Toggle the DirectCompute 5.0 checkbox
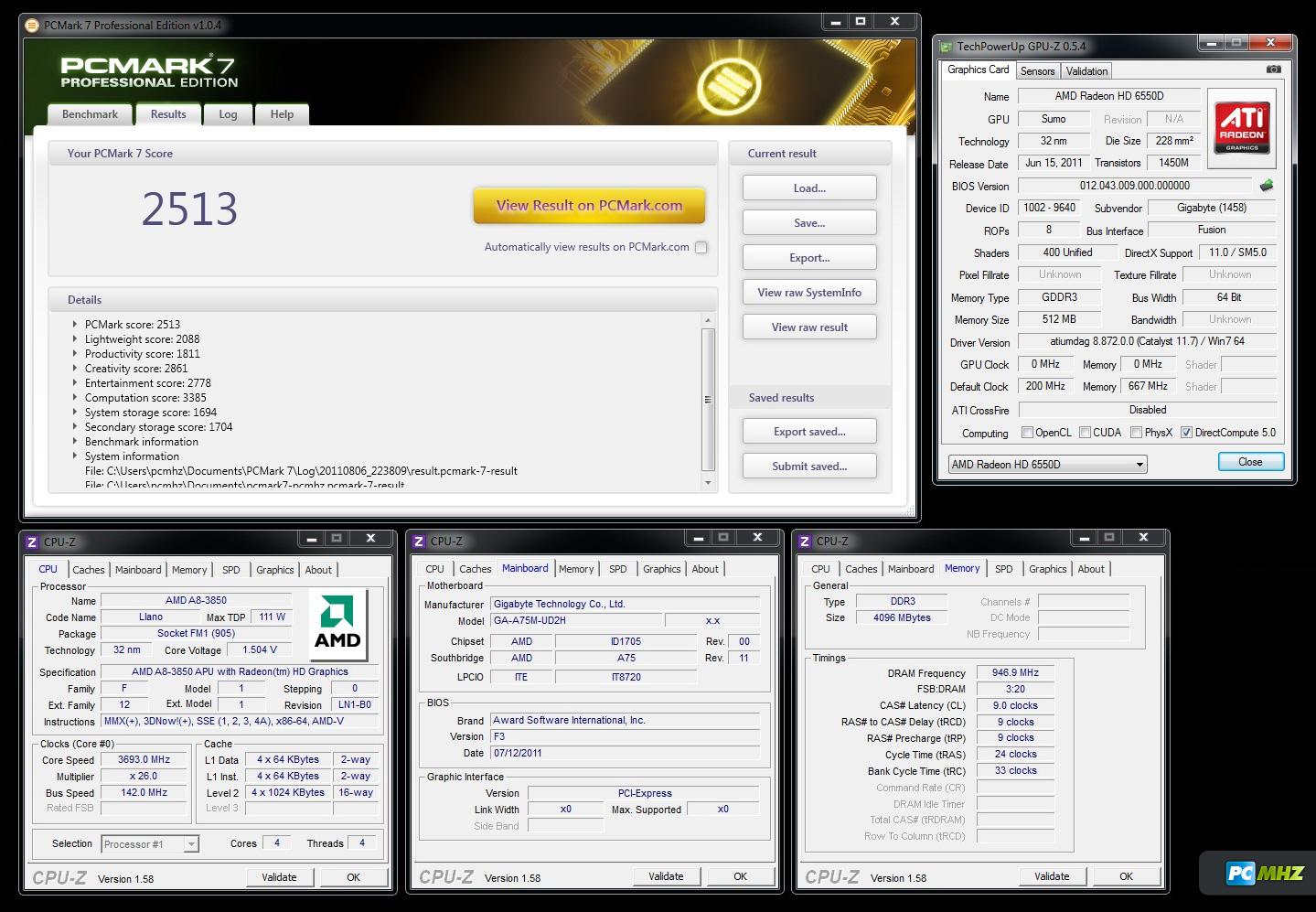Screen dimensions: 1316x912 coord(1186,433)
